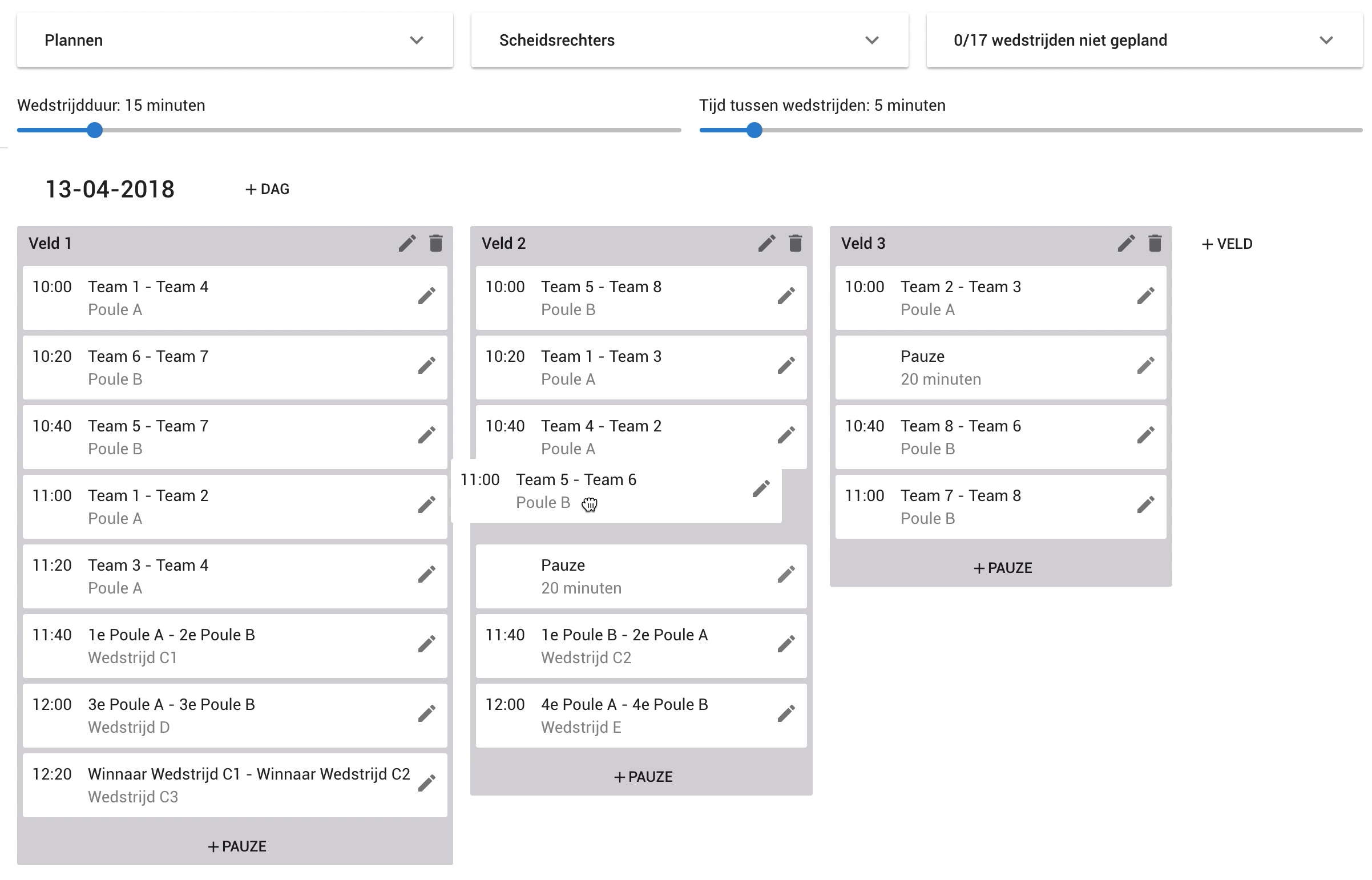Image resolution: width=1372 pixels, height=880 pixels.
Task: Edit match Team 5 - Team 8
Action: 786,296
